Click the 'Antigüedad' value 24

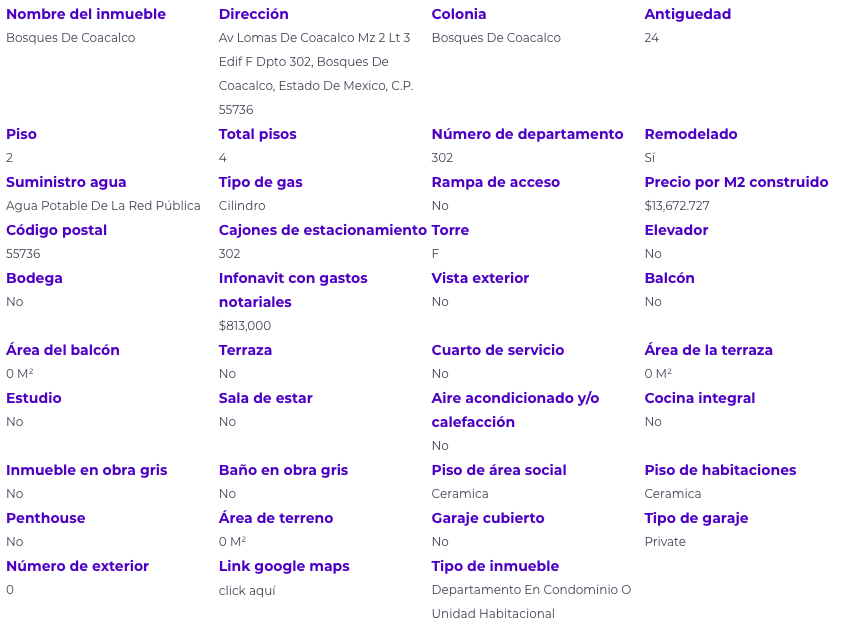pos(652,38)
